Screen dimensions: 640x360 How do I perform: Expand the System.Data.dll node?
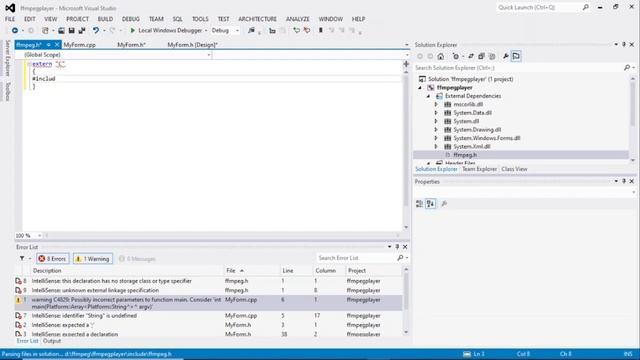tap(436, 113)
